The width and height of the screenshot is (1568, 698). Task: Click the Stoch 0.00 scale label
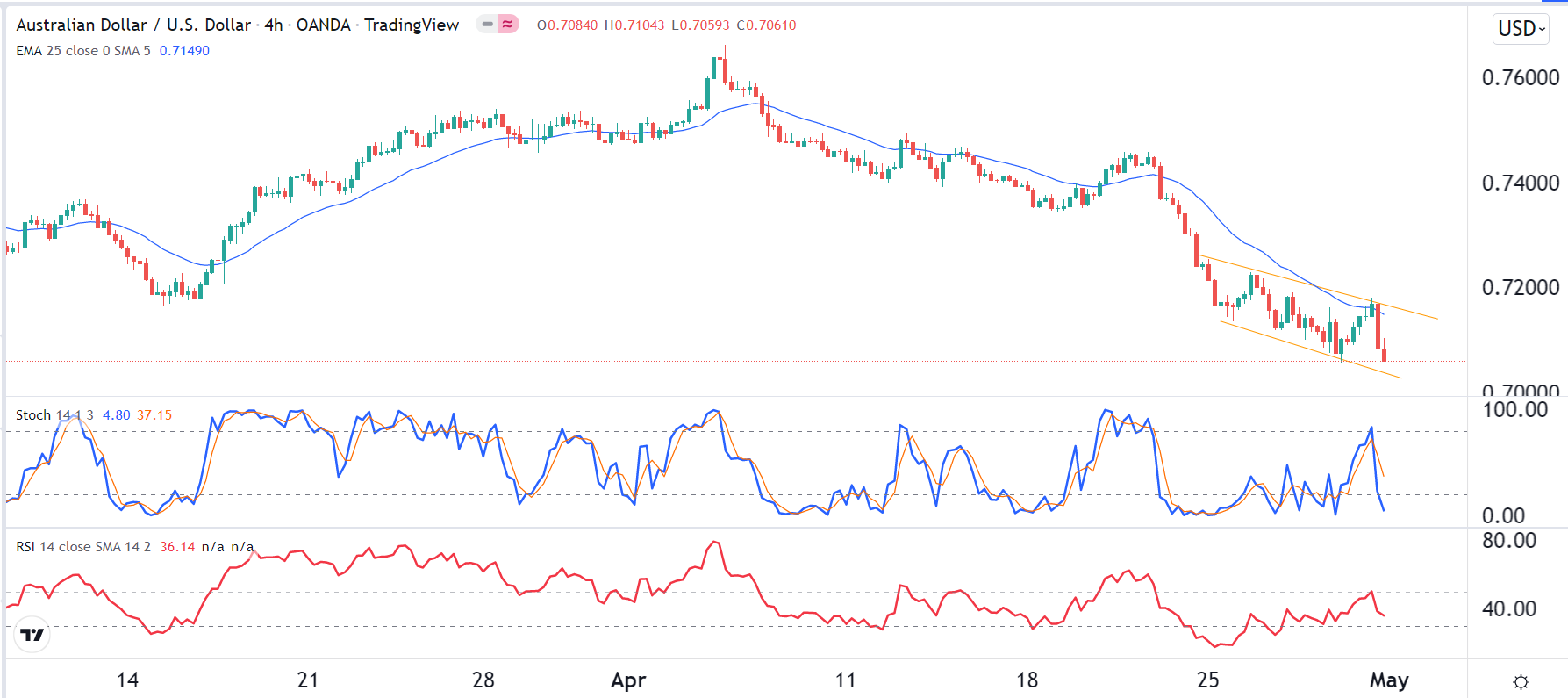pos(1503,516)
